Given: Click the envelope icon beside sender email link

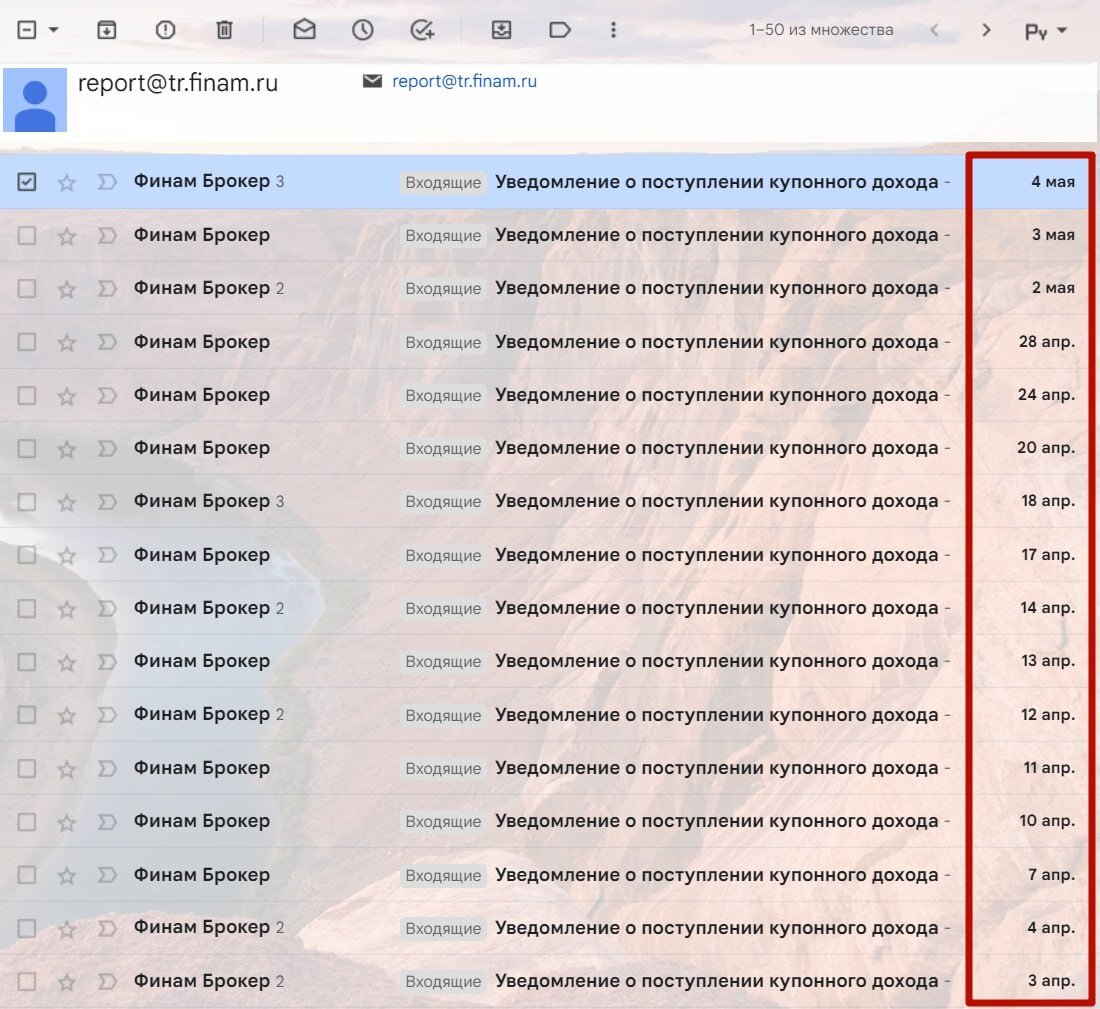Looking at the screenshot, I should click(x=373, y=81).
